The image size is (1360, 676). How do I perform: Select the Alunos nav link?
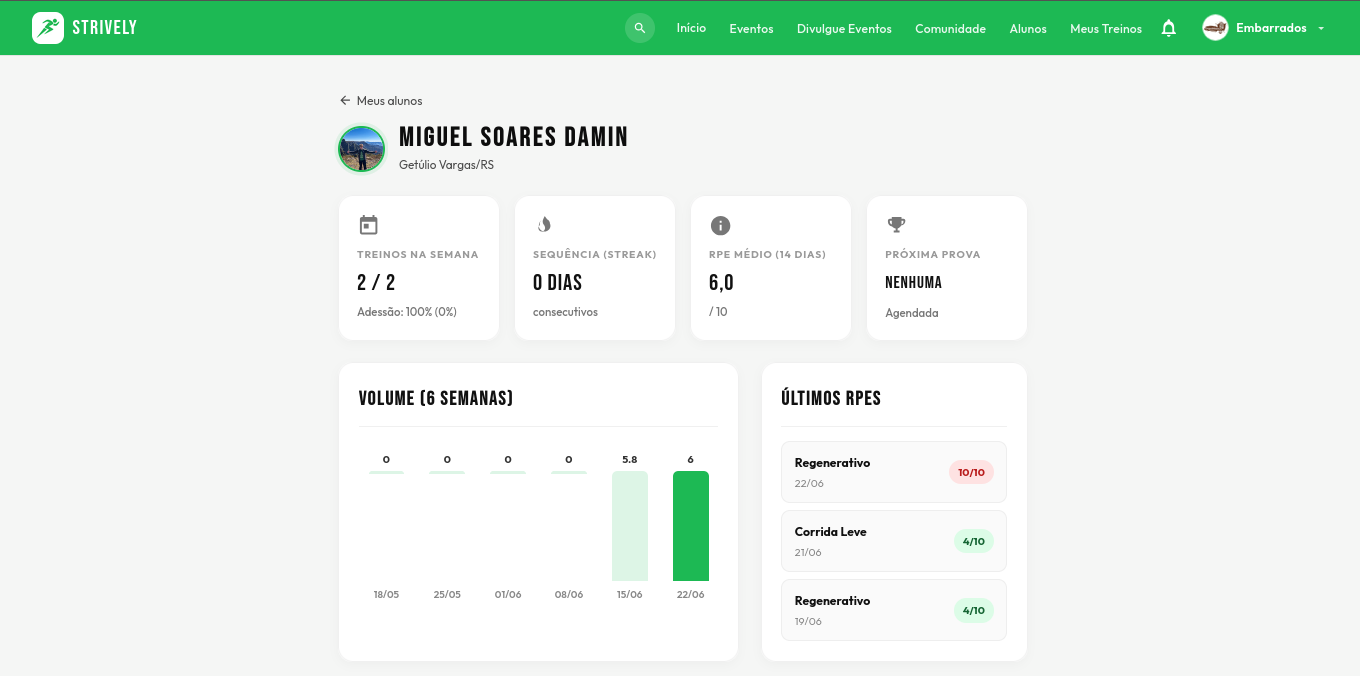(1028, 29)
